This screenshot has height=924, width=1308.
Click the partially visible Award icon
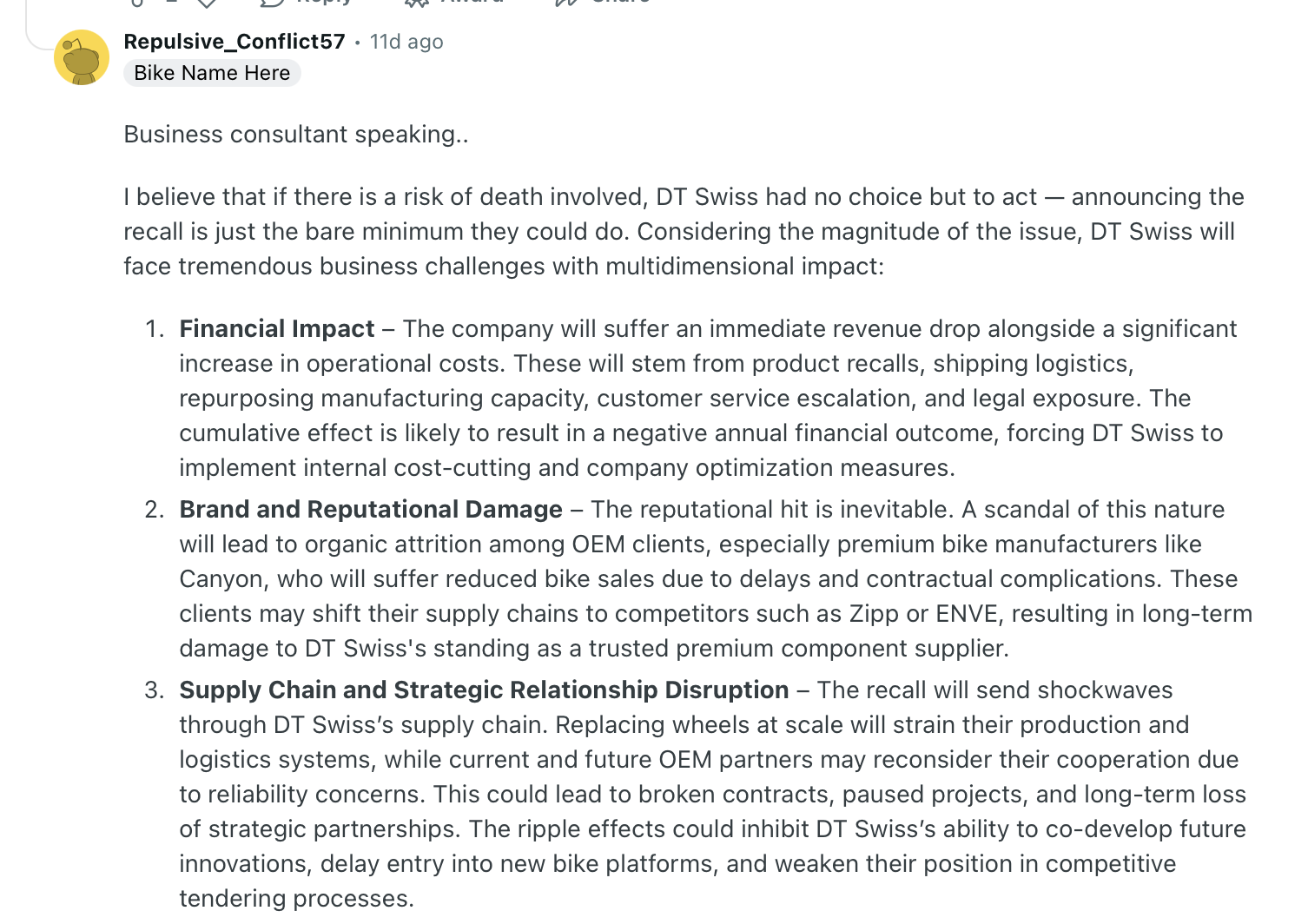click(x=417, y=3)
